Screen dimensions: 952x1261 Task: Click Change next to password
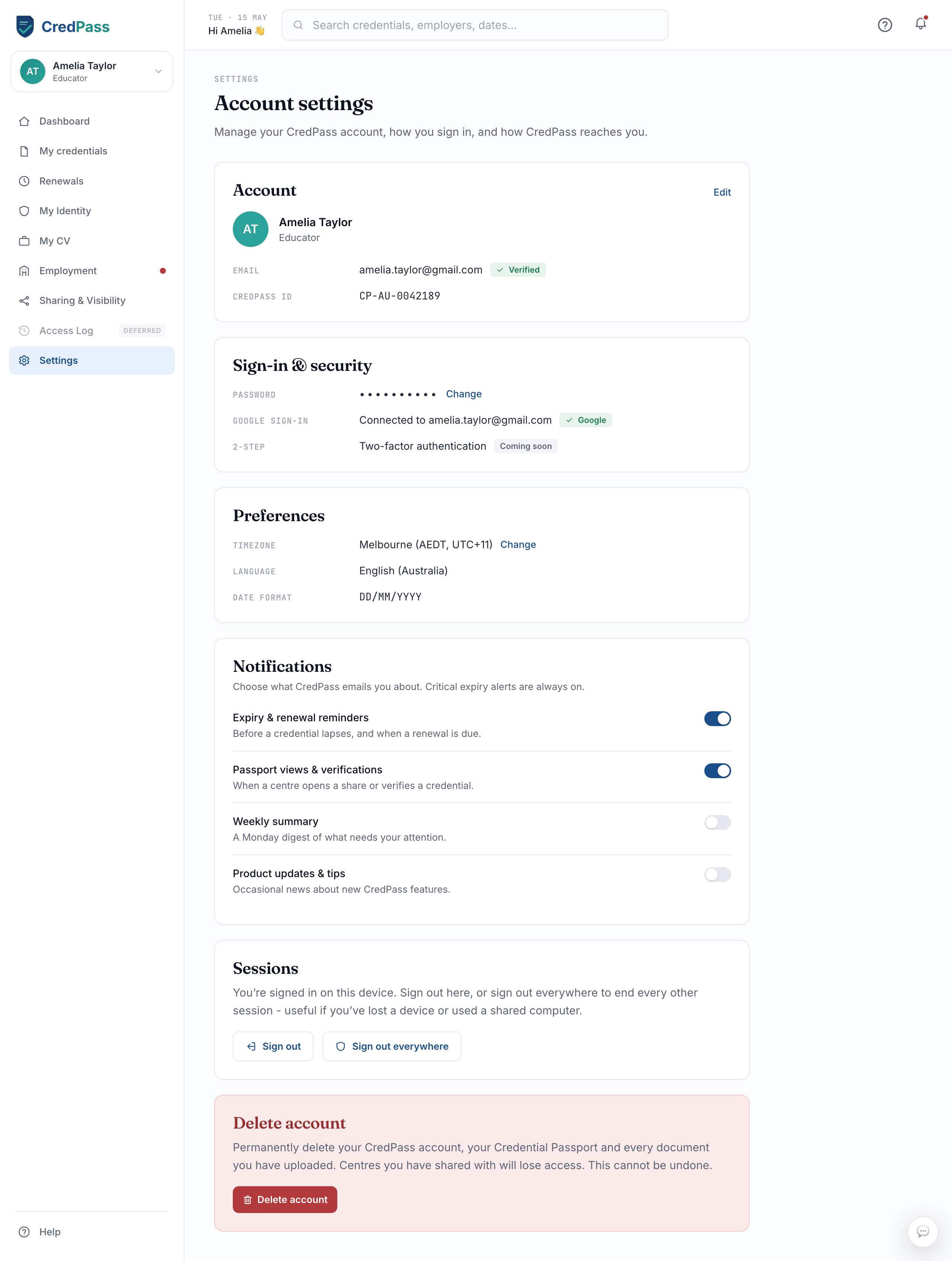(463, 394)
